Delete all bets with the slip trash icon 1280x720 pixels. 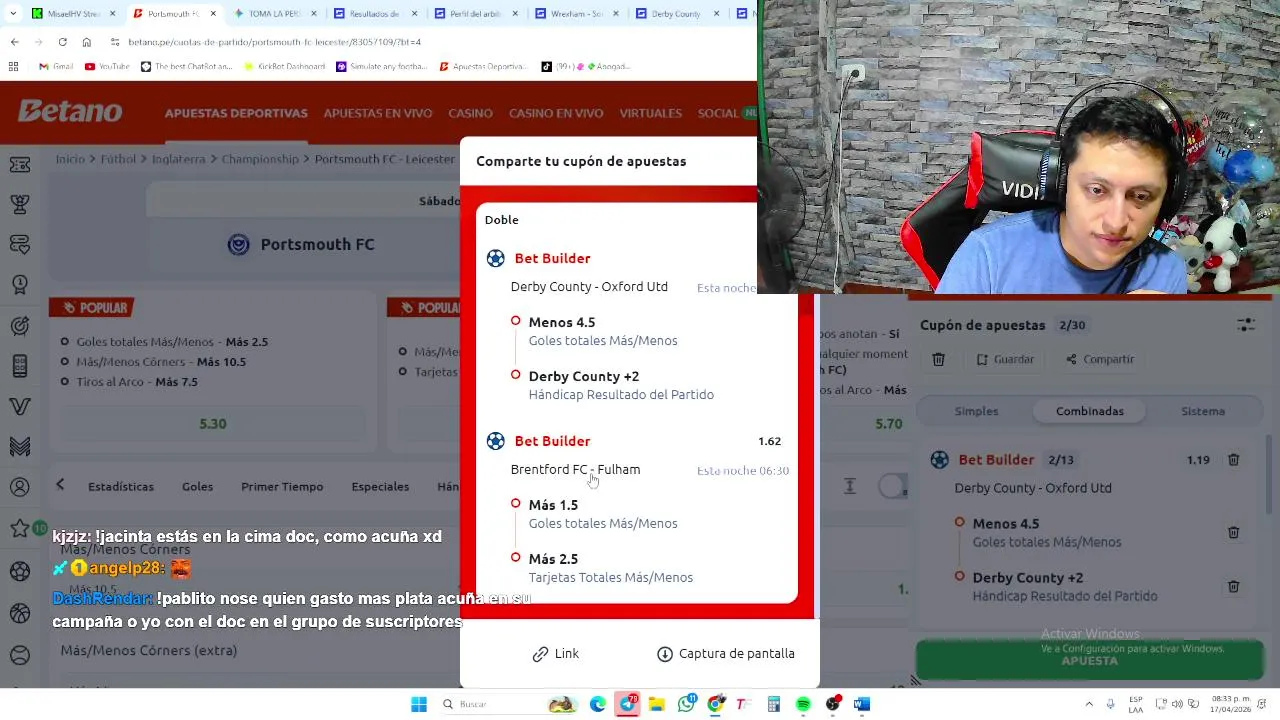[938, 359]
